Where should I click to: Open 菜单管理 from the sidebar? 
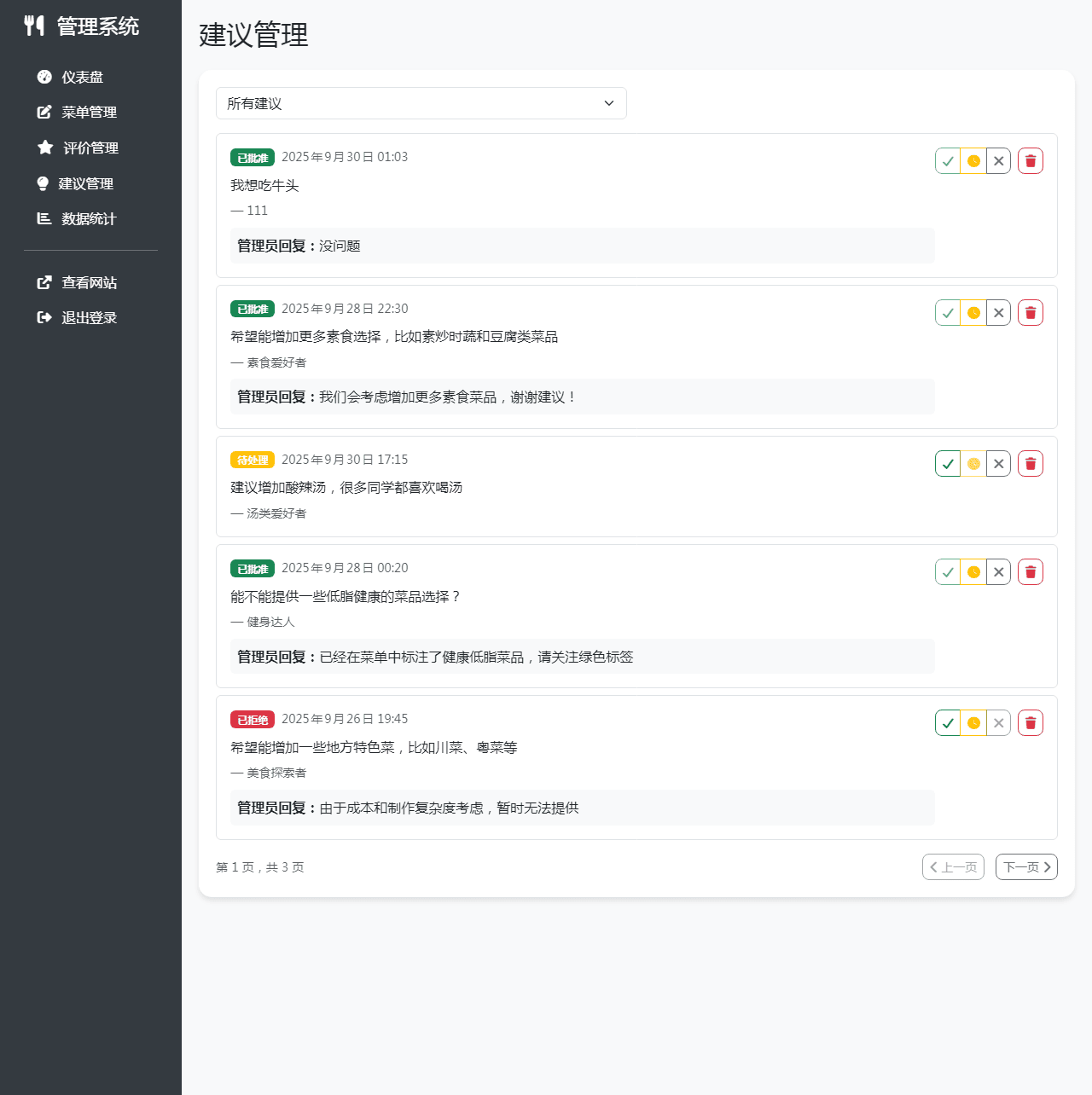pos(89,112)
